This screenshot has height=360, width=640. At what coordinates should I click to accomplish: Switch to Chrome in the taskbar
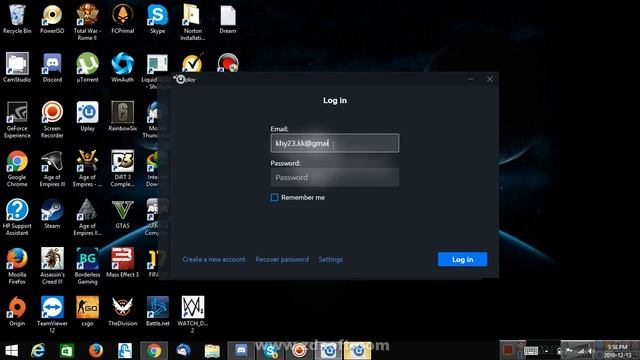tap(154, 351)
